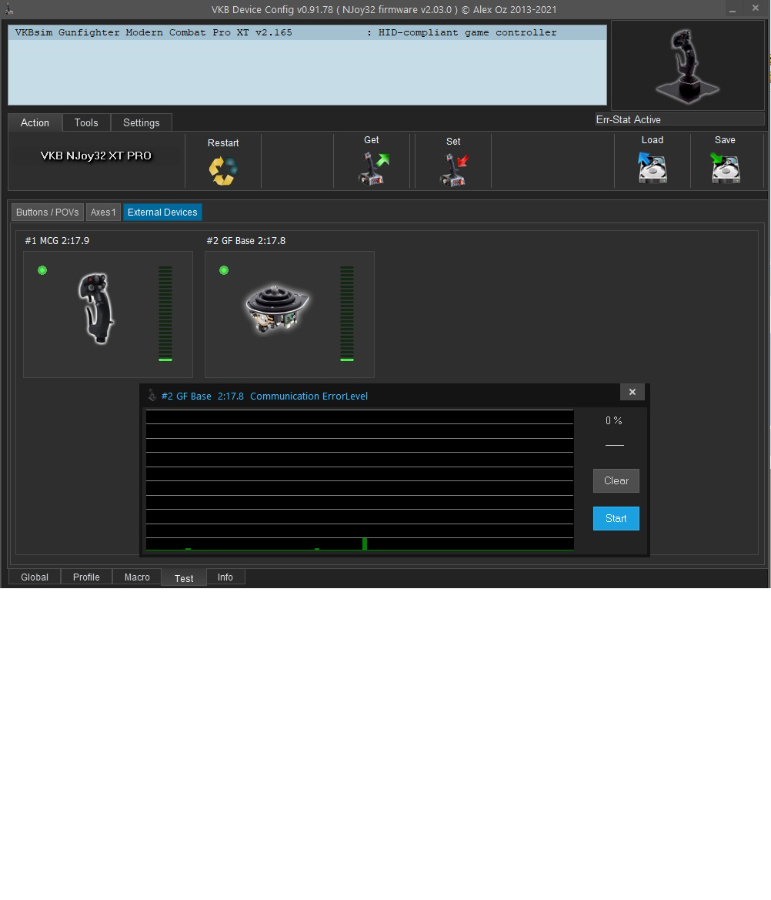Screen dimensions: 771x900
Task: Open the Info bottom tab
Action: [225, 577]
